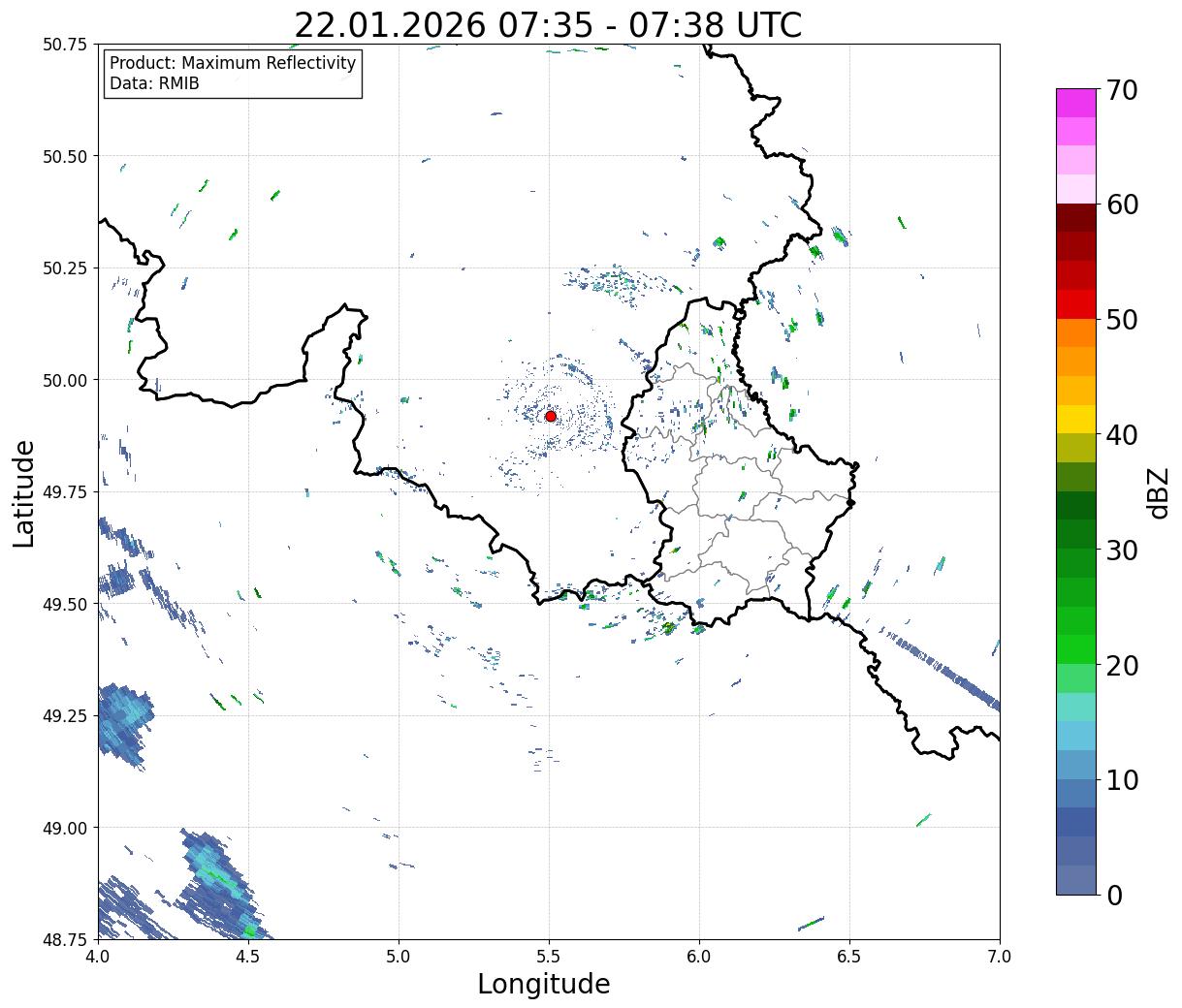Click the red radar location marker
The image size is (1182, 1008).
(551, 416)
